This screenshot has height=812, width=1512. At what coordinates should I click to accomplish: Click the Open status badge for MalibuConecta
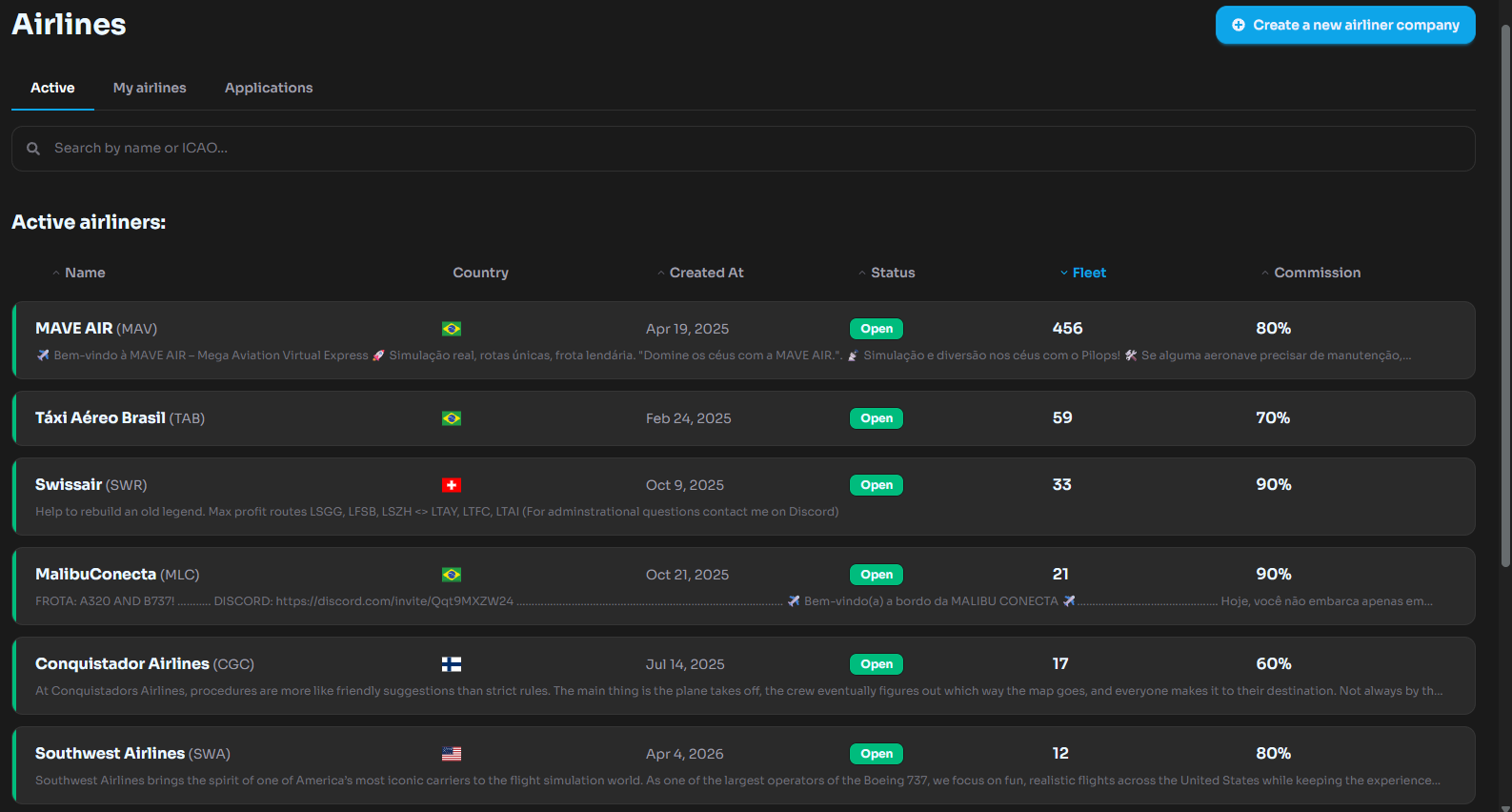(877, 575)
